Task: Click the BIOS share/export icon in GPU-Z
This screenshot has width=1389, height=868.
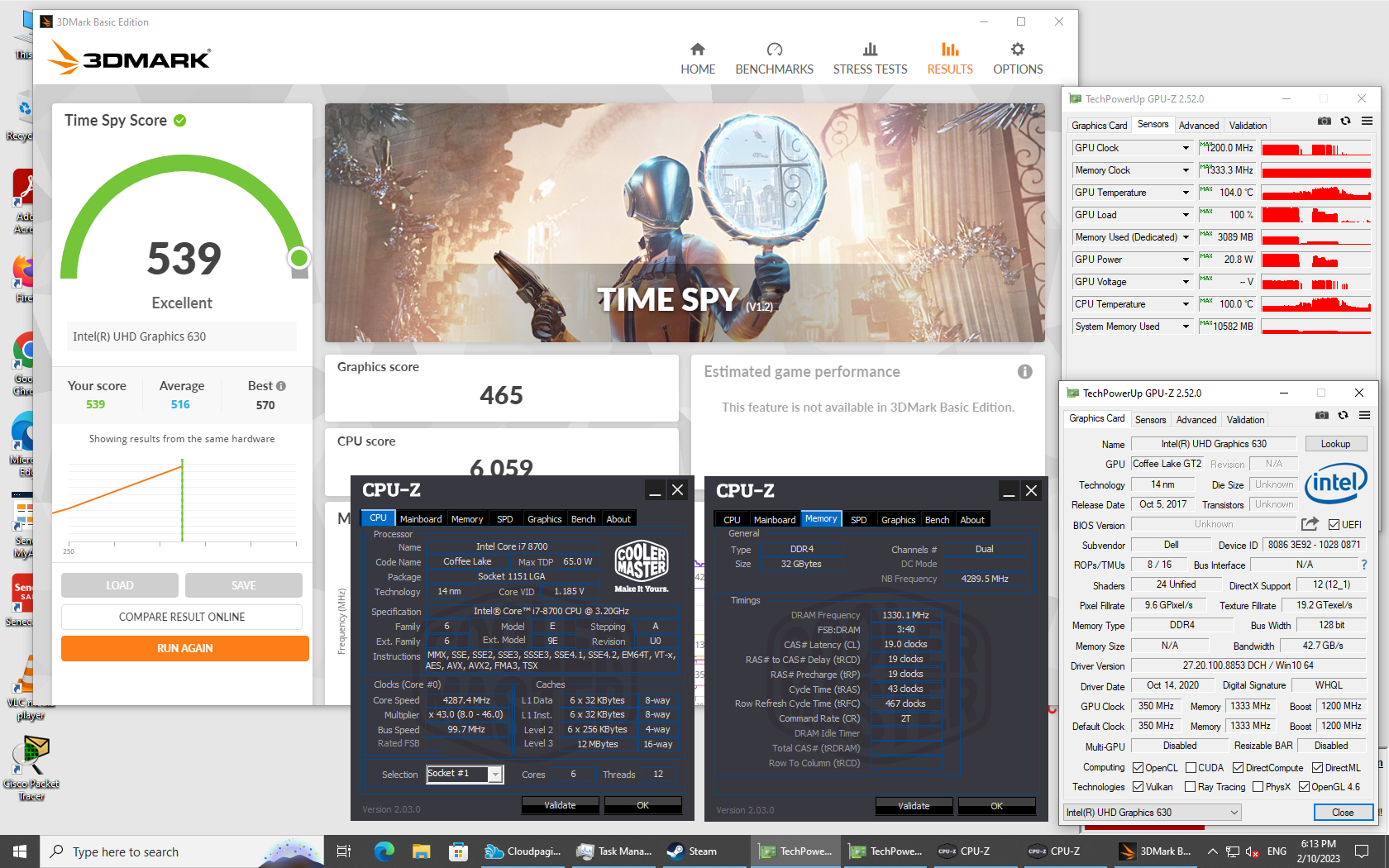Action: coord(1310,524)
